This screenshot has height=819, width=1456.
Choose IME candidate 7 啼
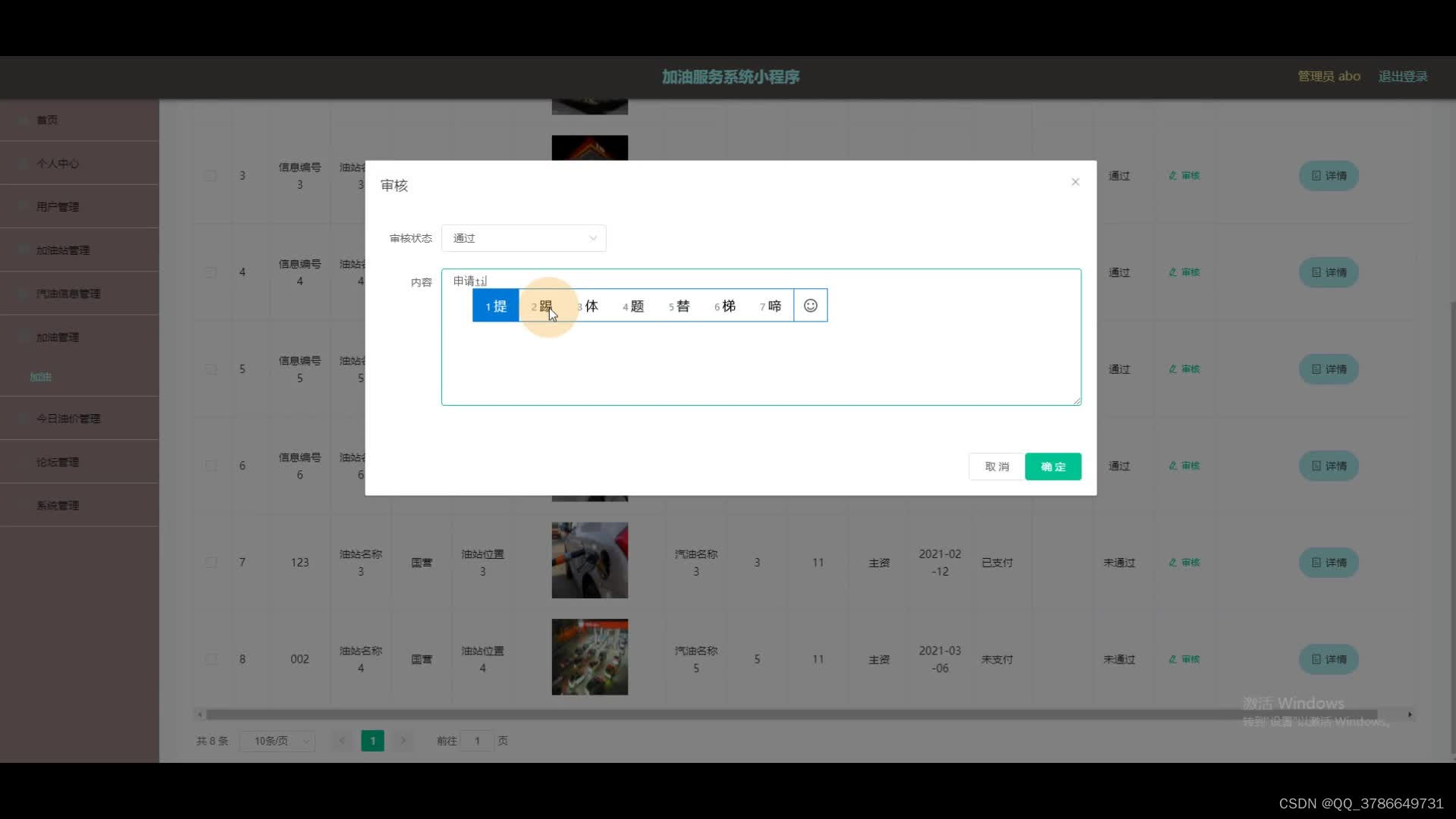770,306
